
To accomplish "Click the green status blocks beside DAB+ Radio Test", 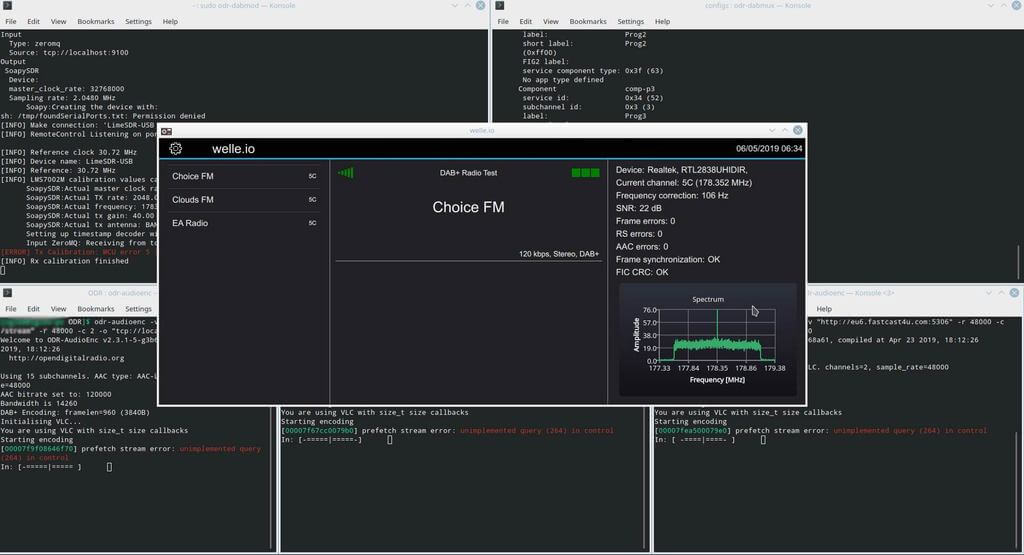I will 585,173.
